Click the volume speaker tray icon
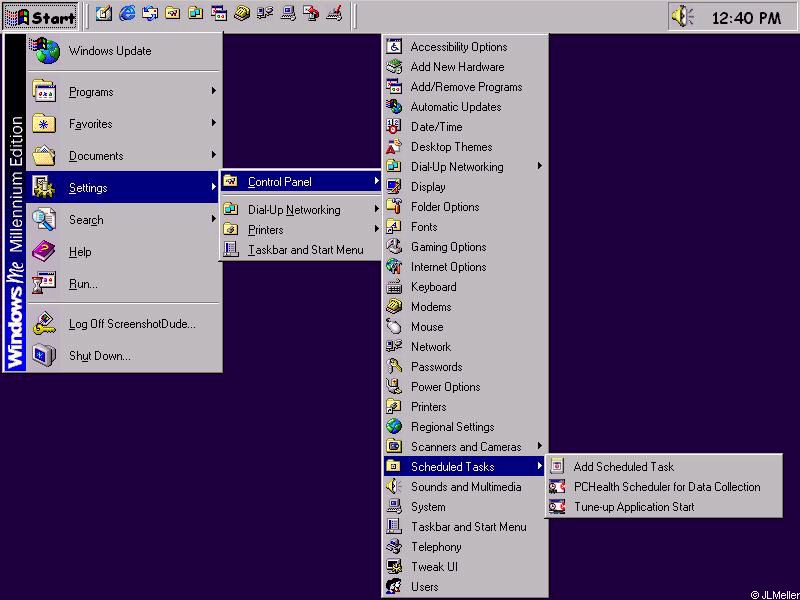This screenshot has width=800, height=600. coord(682,17)
